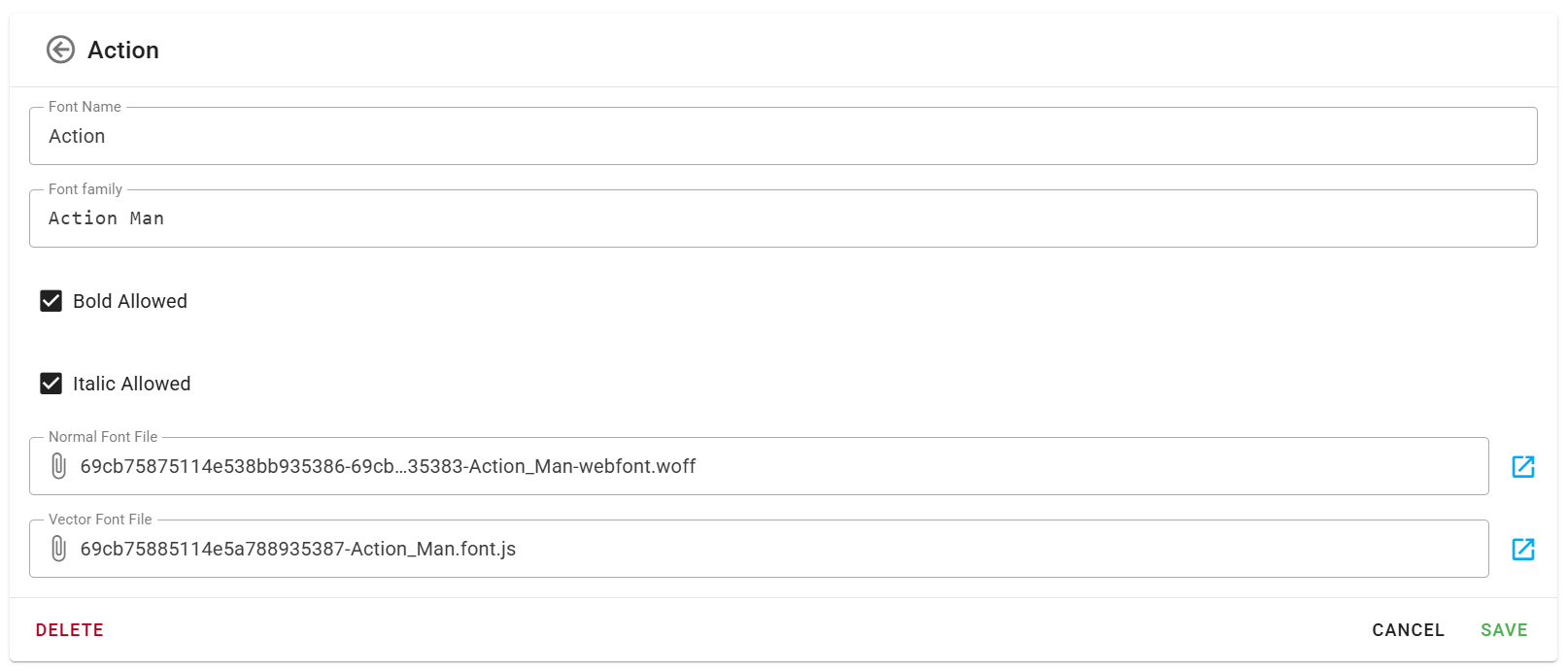The height and width of the screenshot is (671, 1568).
Task: Go back using the circled arrow icon
Action: coord(60,50)
